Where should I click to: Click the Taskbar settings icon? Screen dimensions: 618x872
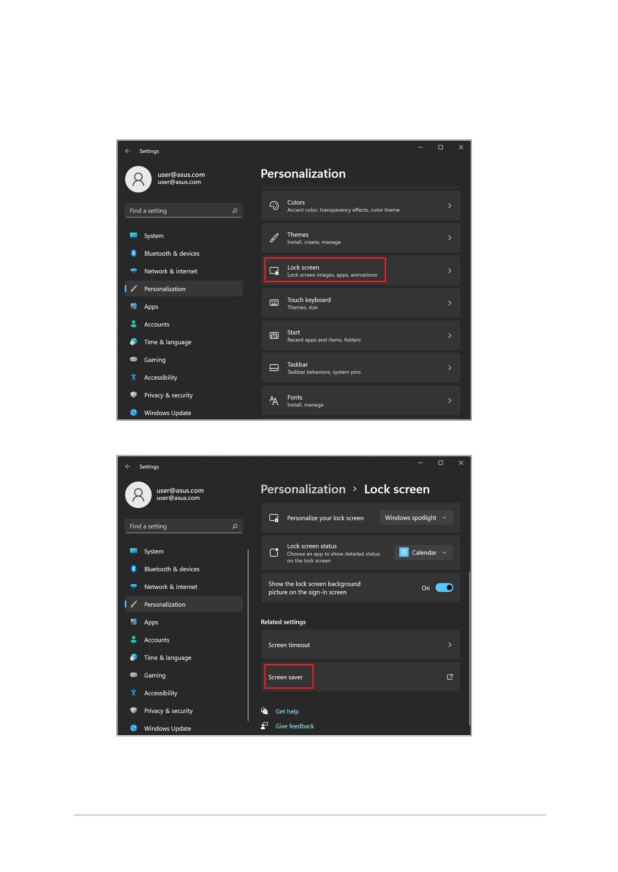(274, 368)
